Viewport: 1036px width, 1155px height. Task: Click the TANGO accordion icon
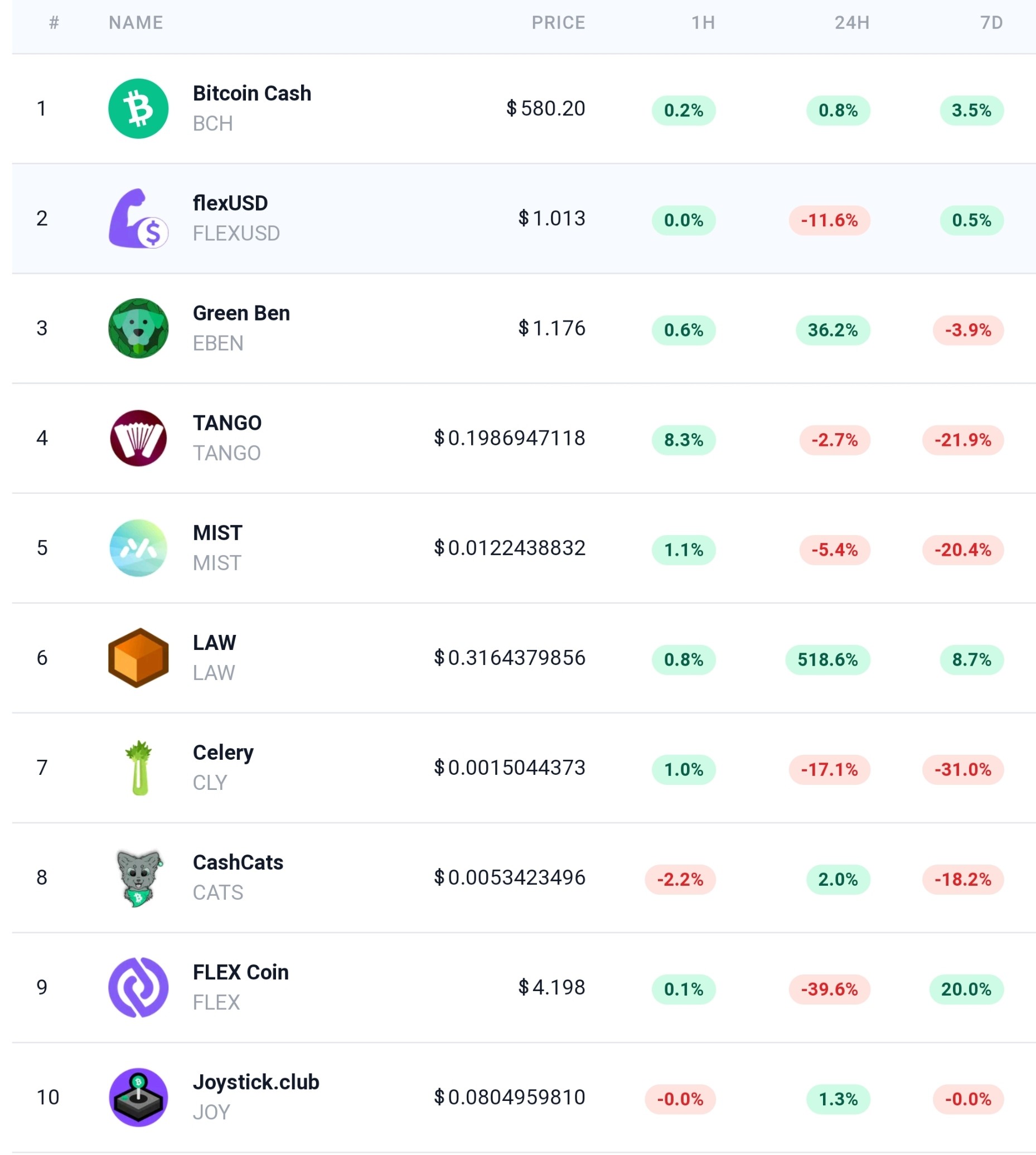[x=138, y=438]
